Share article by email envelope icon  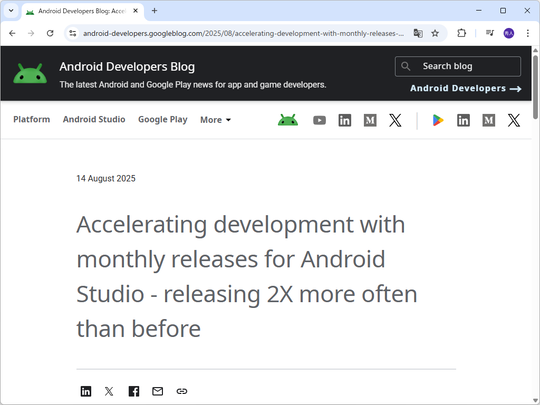pyautogui.click(x=157, y=391)
